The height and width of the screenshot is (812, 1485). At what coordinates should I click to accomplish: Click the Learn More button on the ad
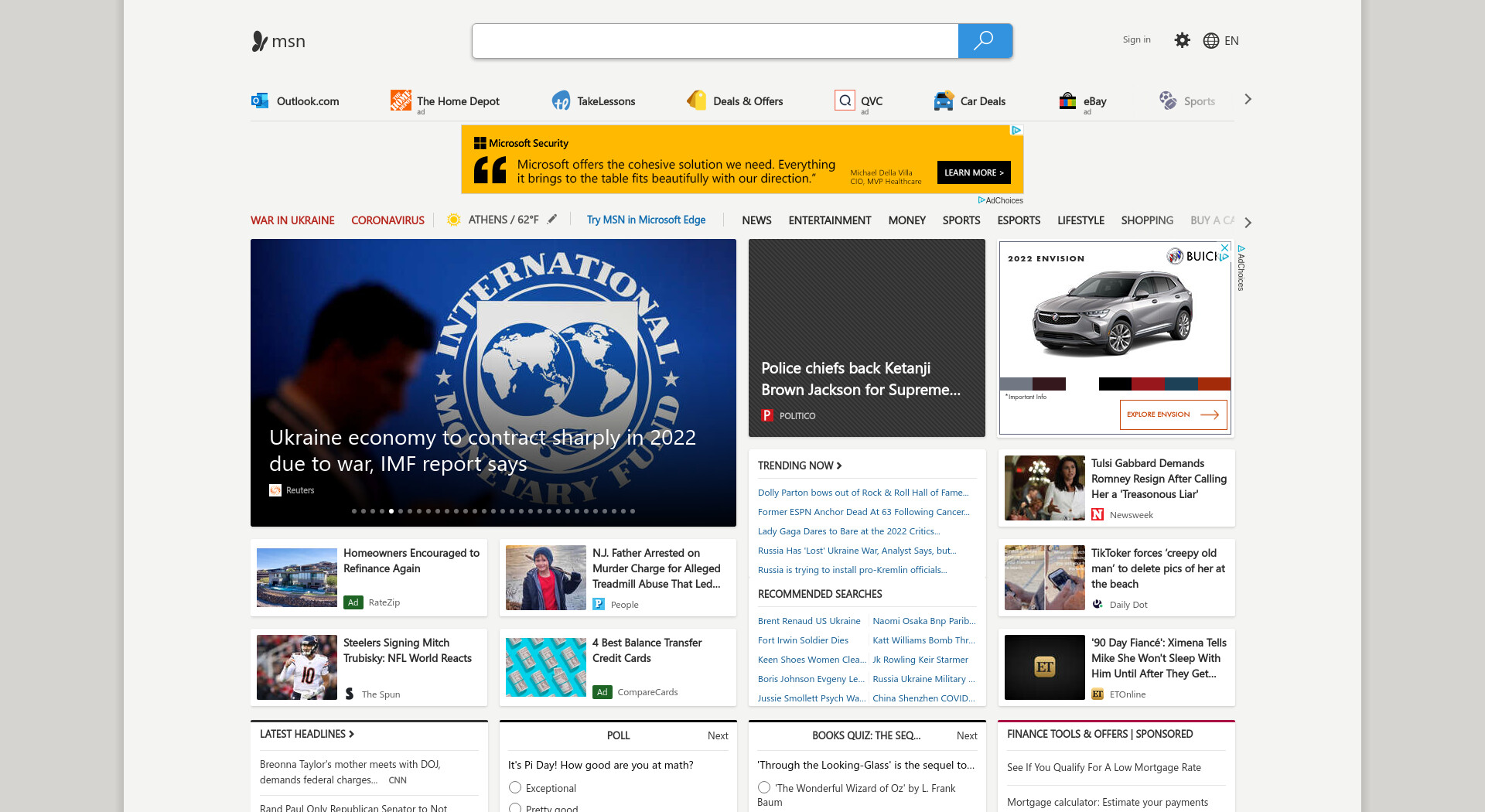pos(974,172)
